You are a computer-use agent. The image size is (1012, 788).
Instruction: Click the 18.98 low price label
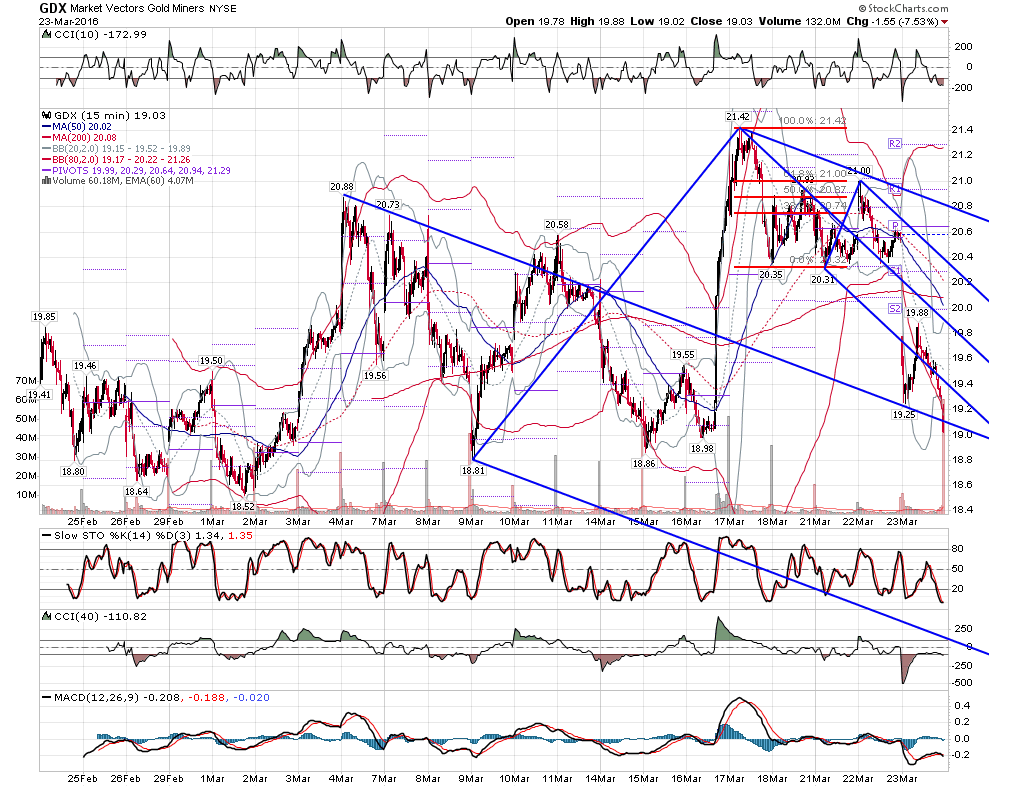(x=702, y=449)
